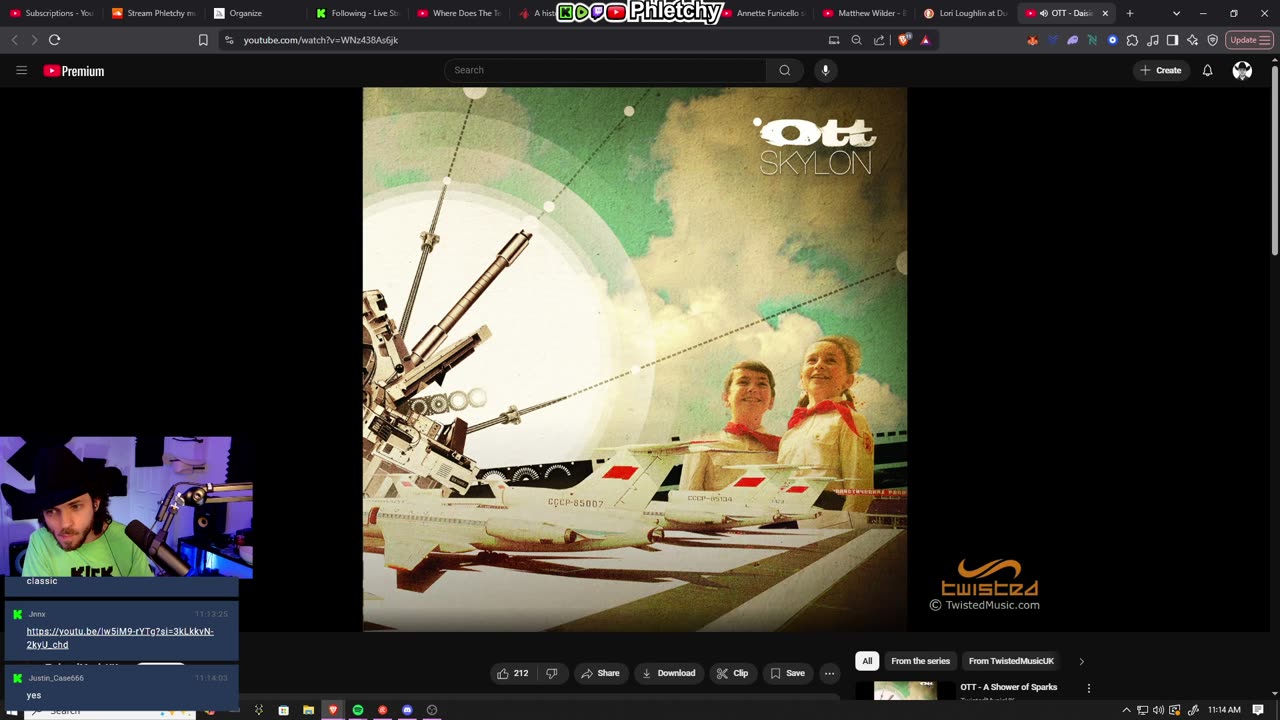Toggle system volume speaker icon in tray

1158,710
